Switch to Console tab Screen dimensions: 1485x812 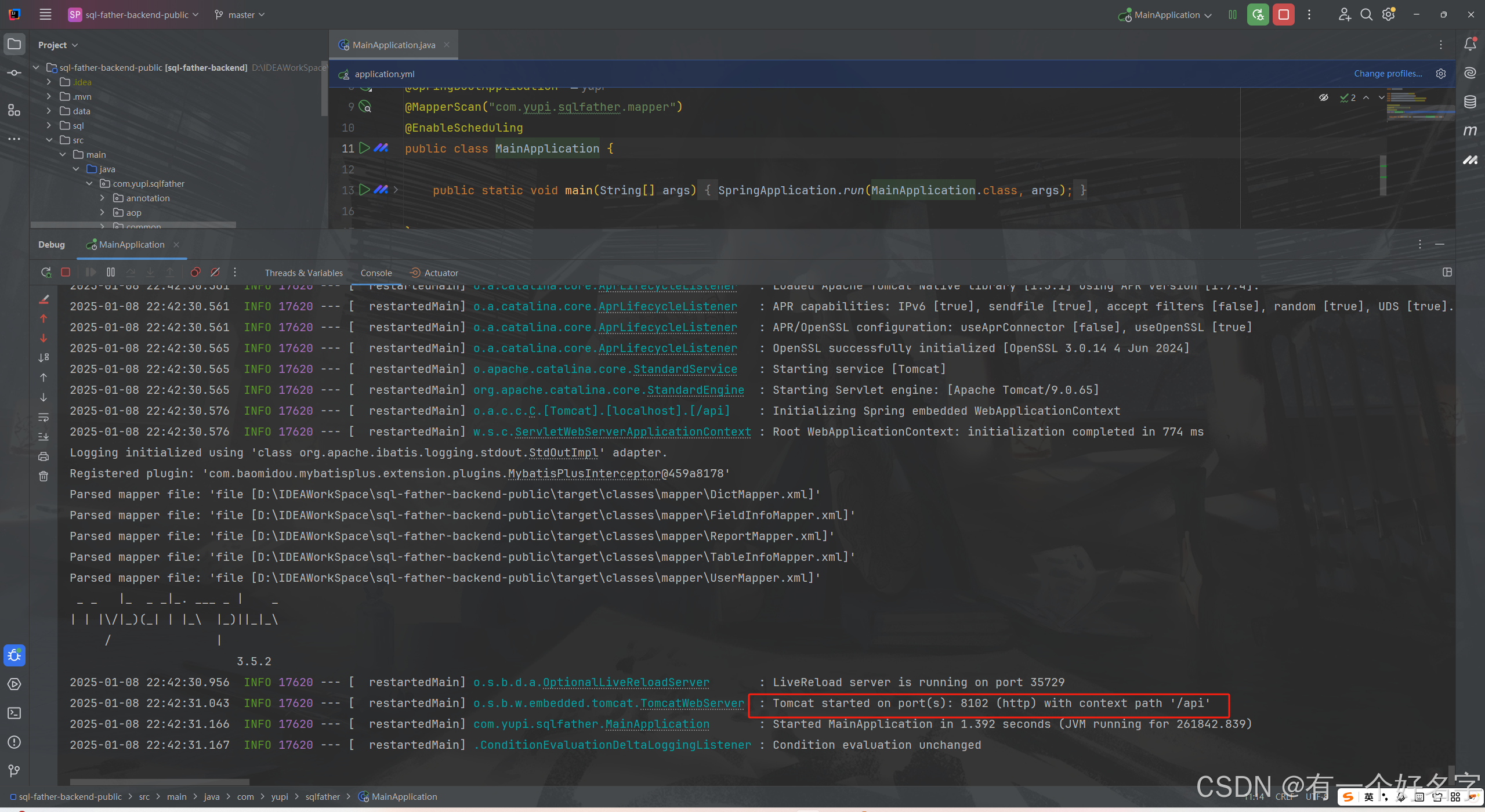(376, 273)
